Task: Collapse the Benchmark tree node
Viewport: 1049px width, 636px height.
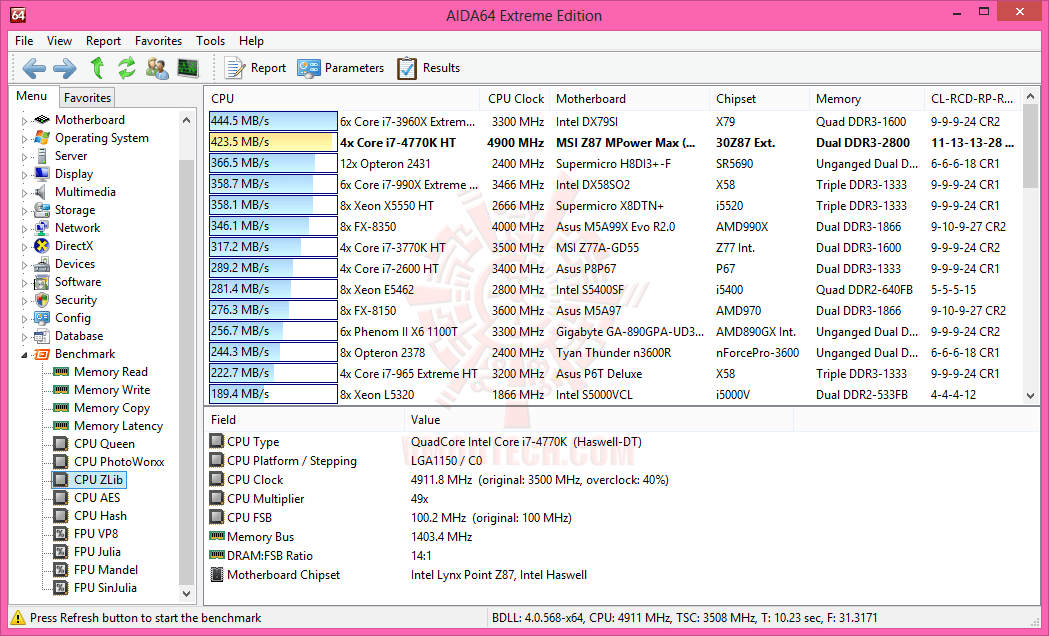Action: [24, 355]
